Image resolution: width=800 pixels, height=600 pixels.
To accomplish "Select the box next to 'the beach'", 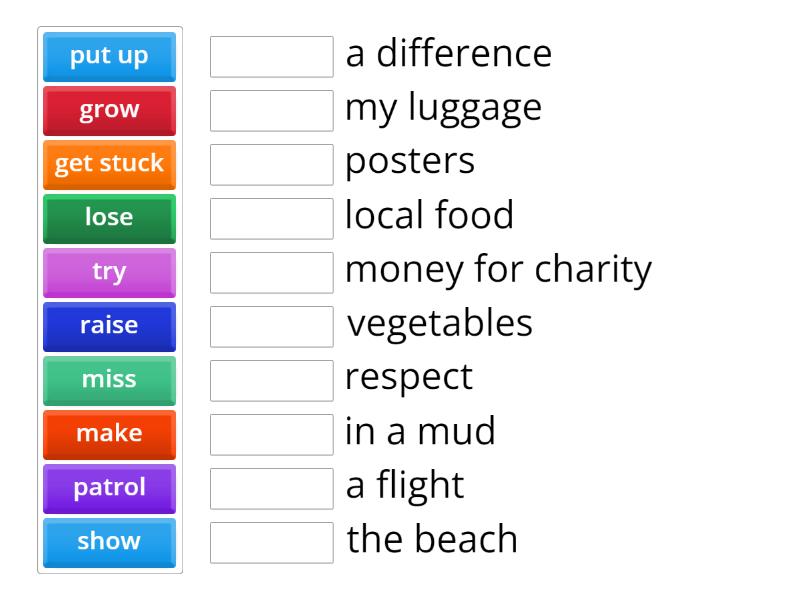I will (x=271, y=543).
